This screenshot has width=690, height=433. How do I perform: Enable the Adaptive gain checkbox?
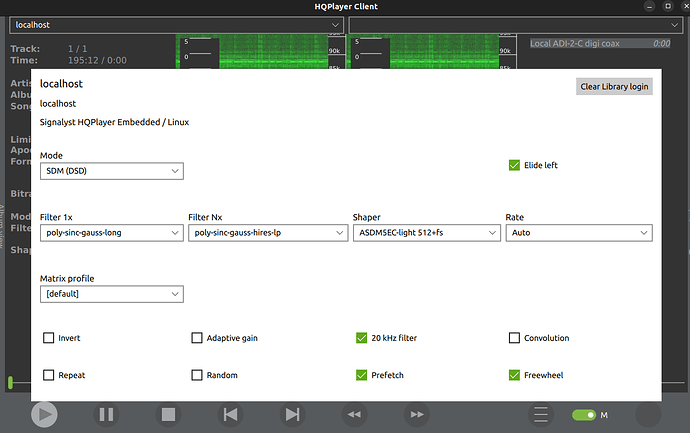197,338
